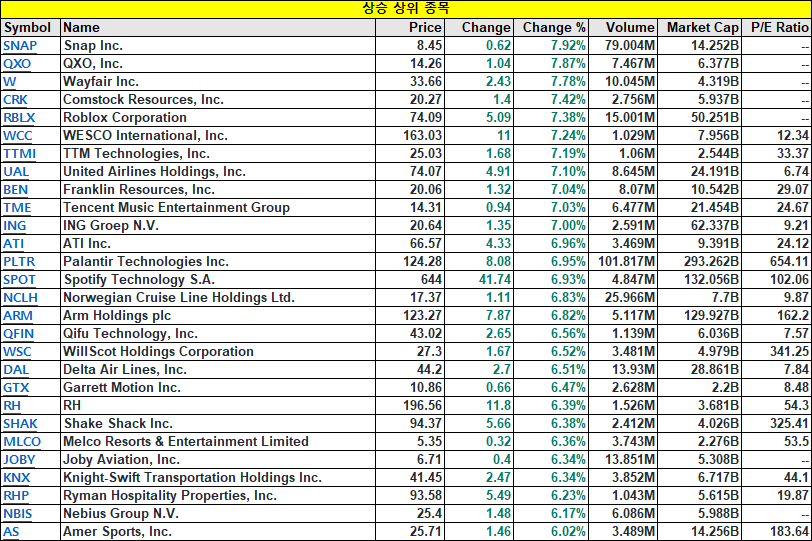Follow the WCC ticker link
This screenshot has width=812, height=541.
pyautogui.click(x=18, y=136)
